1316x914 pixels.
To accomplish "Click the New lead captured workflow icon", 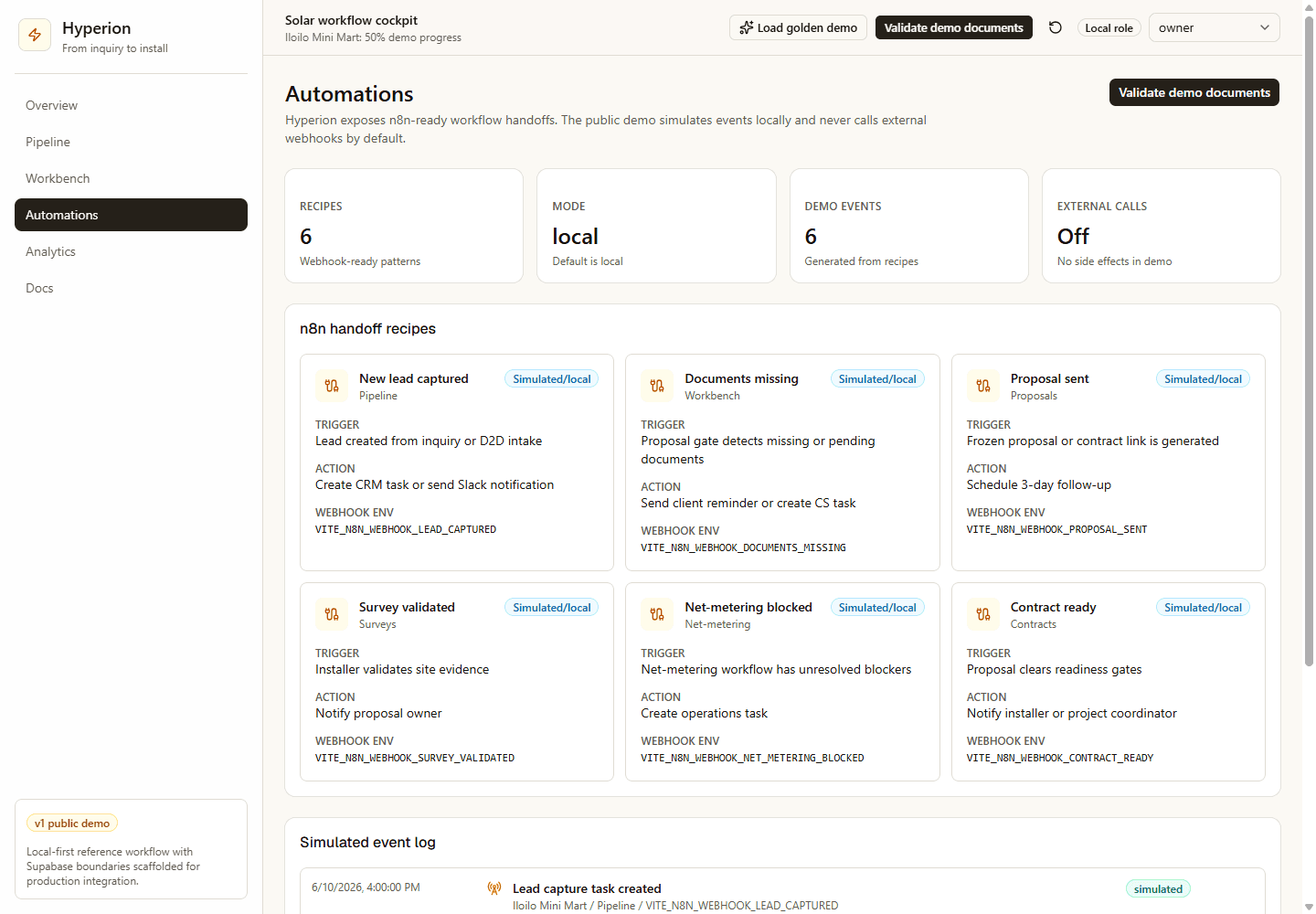I will (x=332, y=386).
